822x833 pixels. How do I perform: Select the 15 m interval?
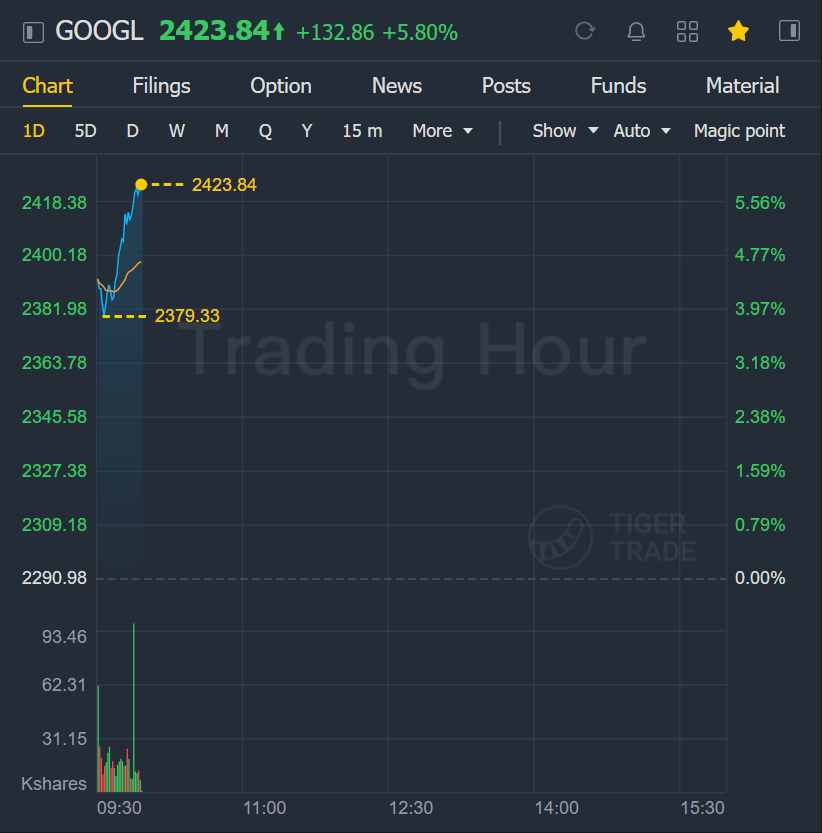[x=362, y=131]
